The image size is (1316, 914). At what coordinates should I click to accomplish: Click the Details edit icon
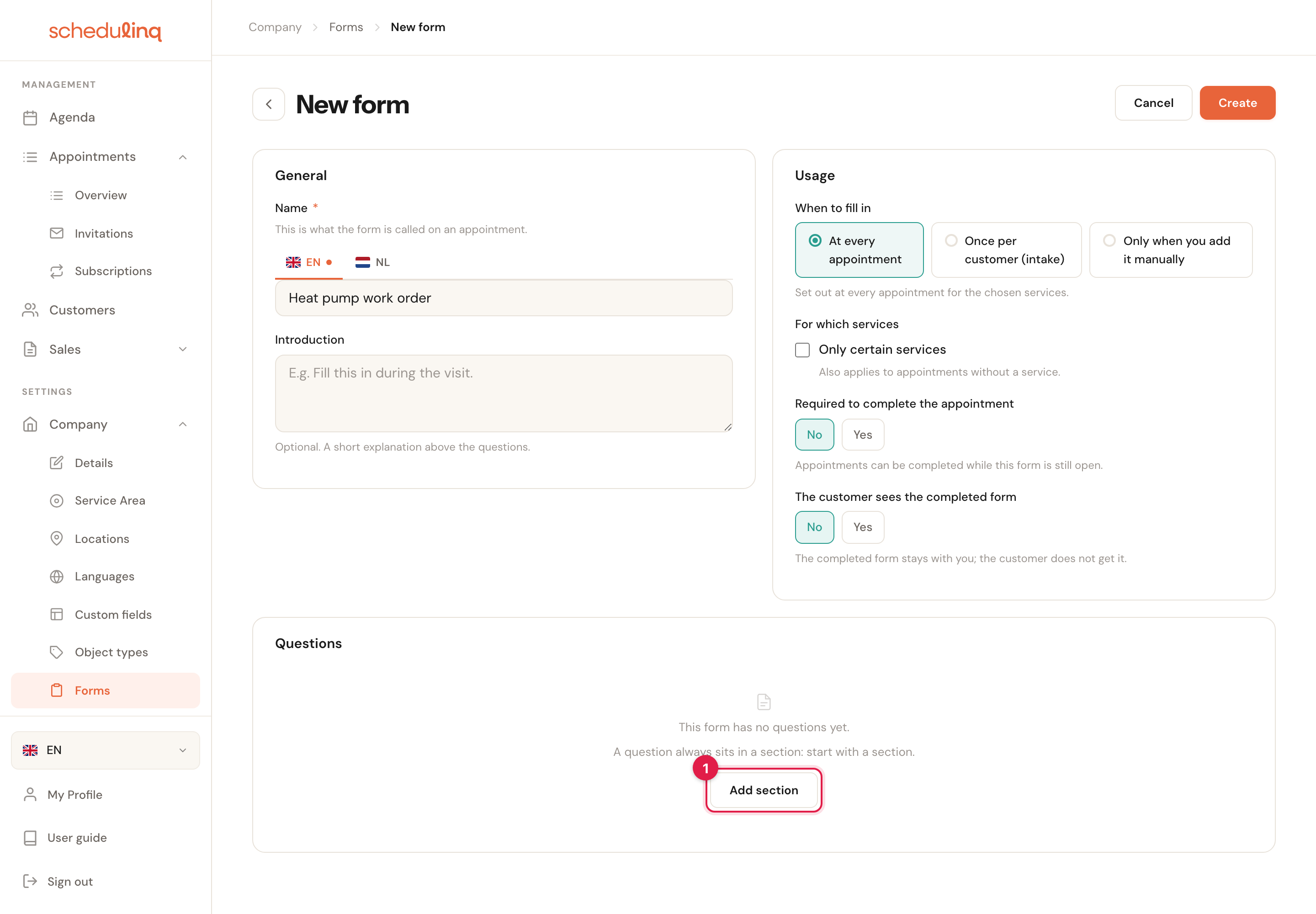click(x=56, y=463)
